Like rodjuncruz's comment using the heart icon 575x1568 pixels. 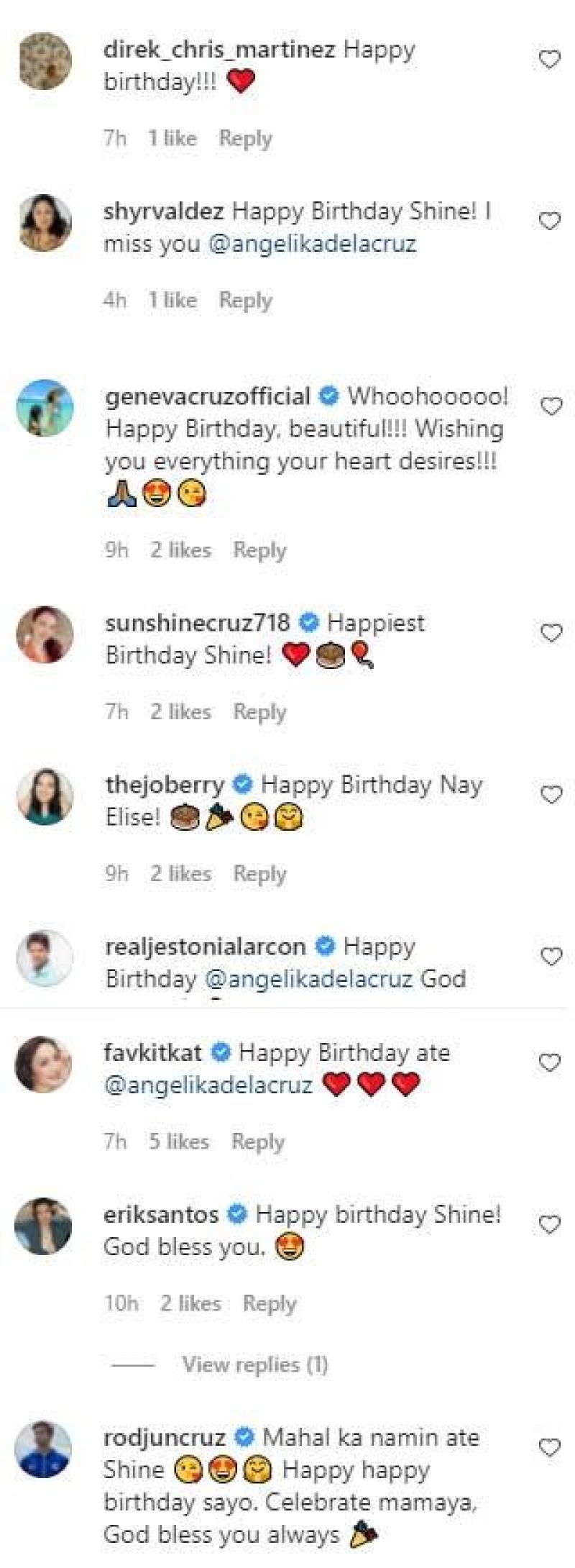(549, 1447)
